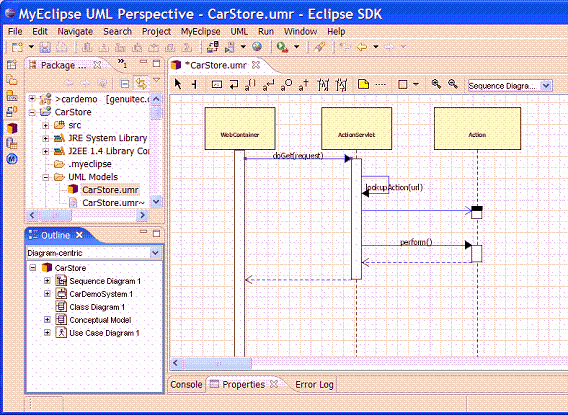Open Package Explorer view menu triangle
Image resolution: width=568 pixels, height=415 pixels.
(156, 80)
